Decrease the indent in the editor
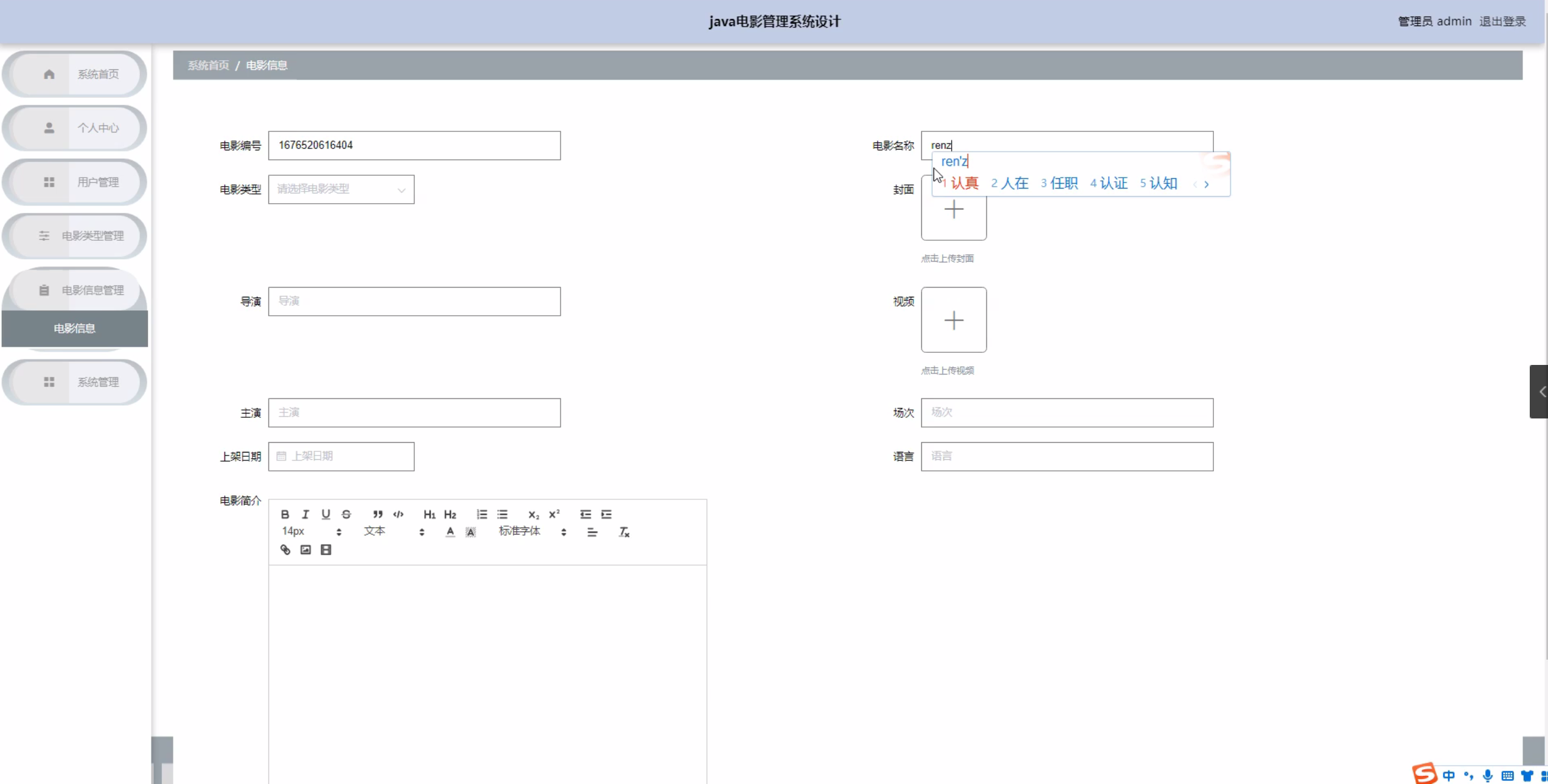This screenshot has width=1548, height=784. point(585,515)
